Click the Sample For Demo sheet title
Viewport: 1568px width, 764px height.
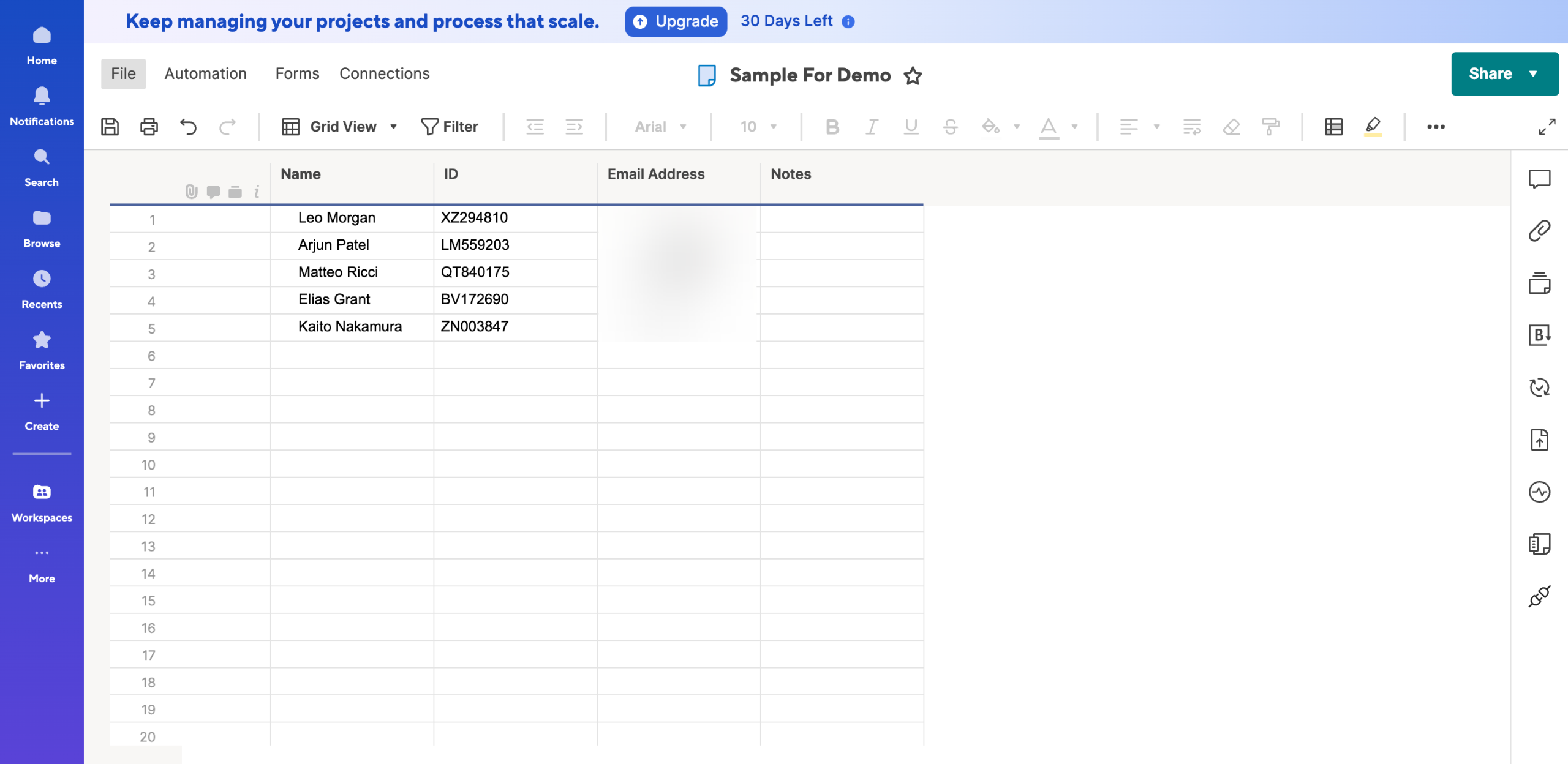810,75
